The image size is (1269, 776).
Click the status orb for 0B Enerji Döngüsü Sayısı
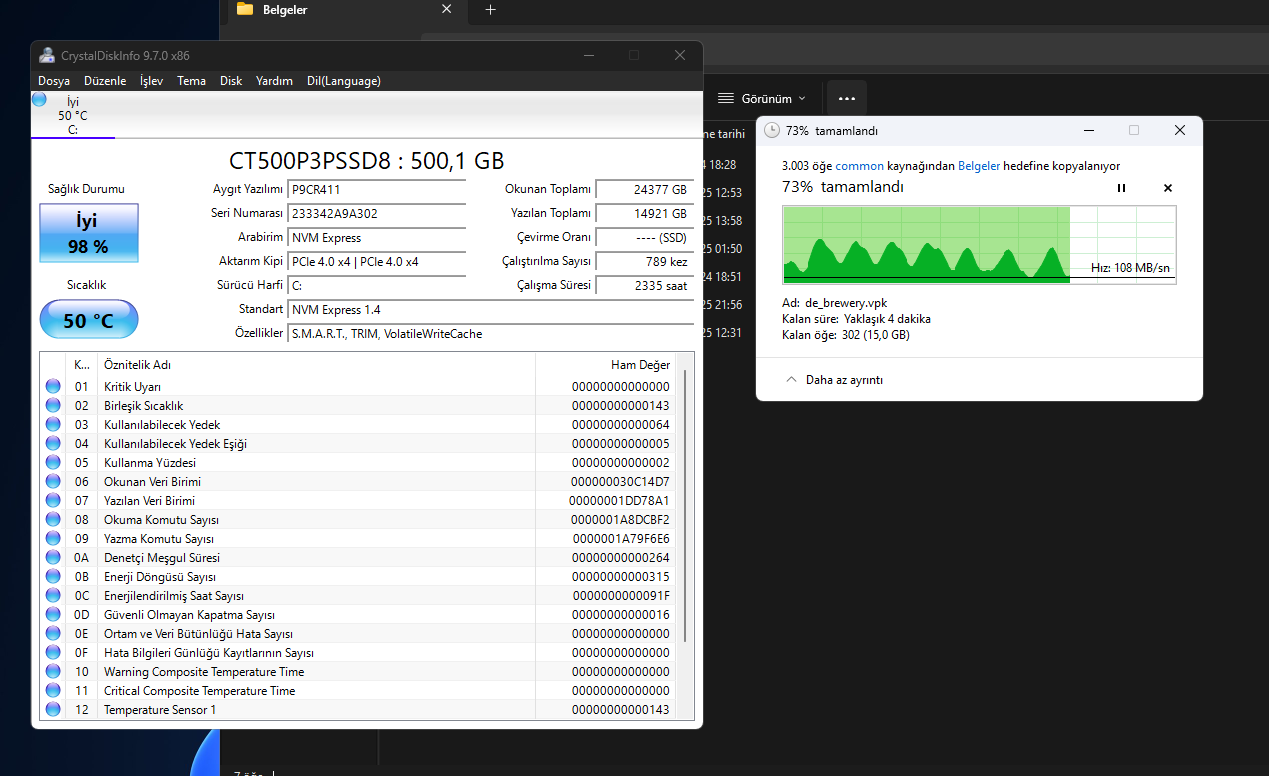53,577
